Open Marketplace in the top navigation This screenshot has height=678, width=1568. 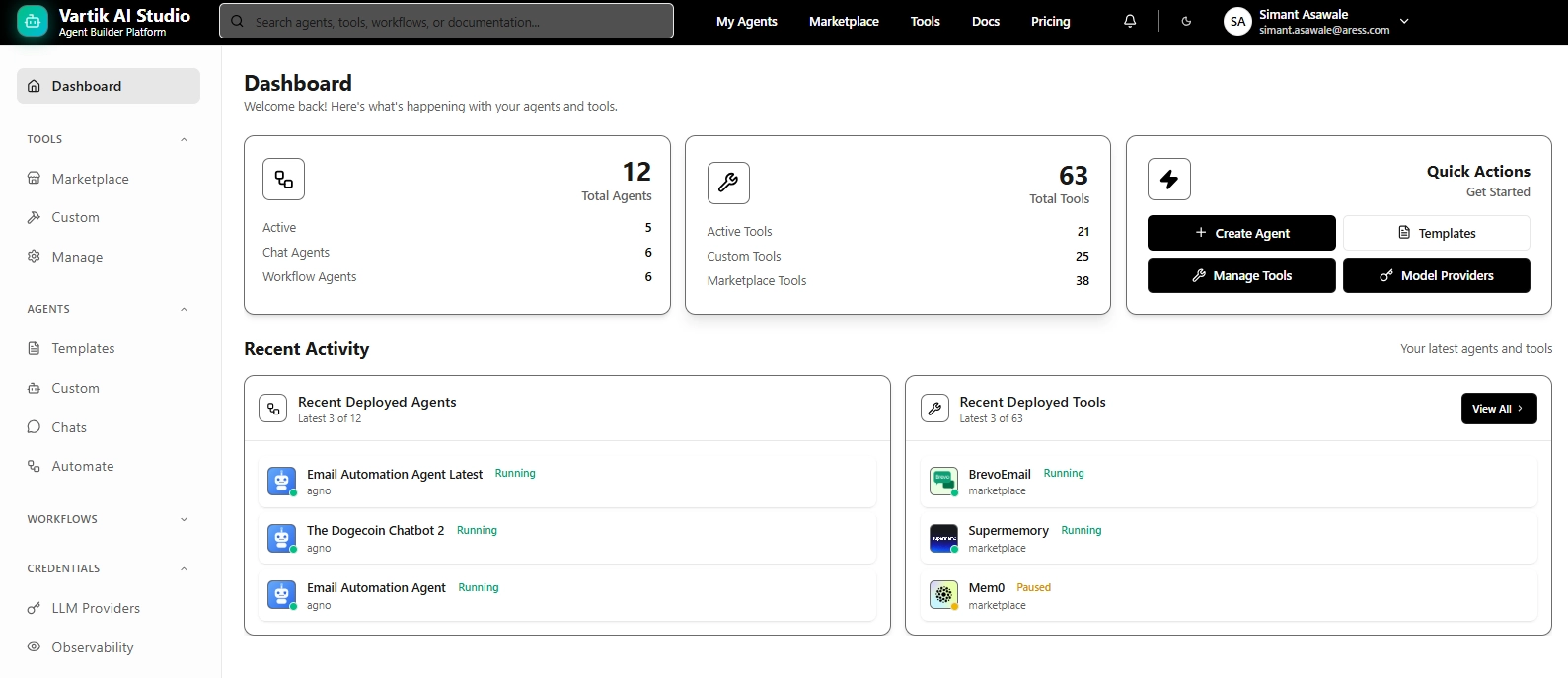coord(843,21)
